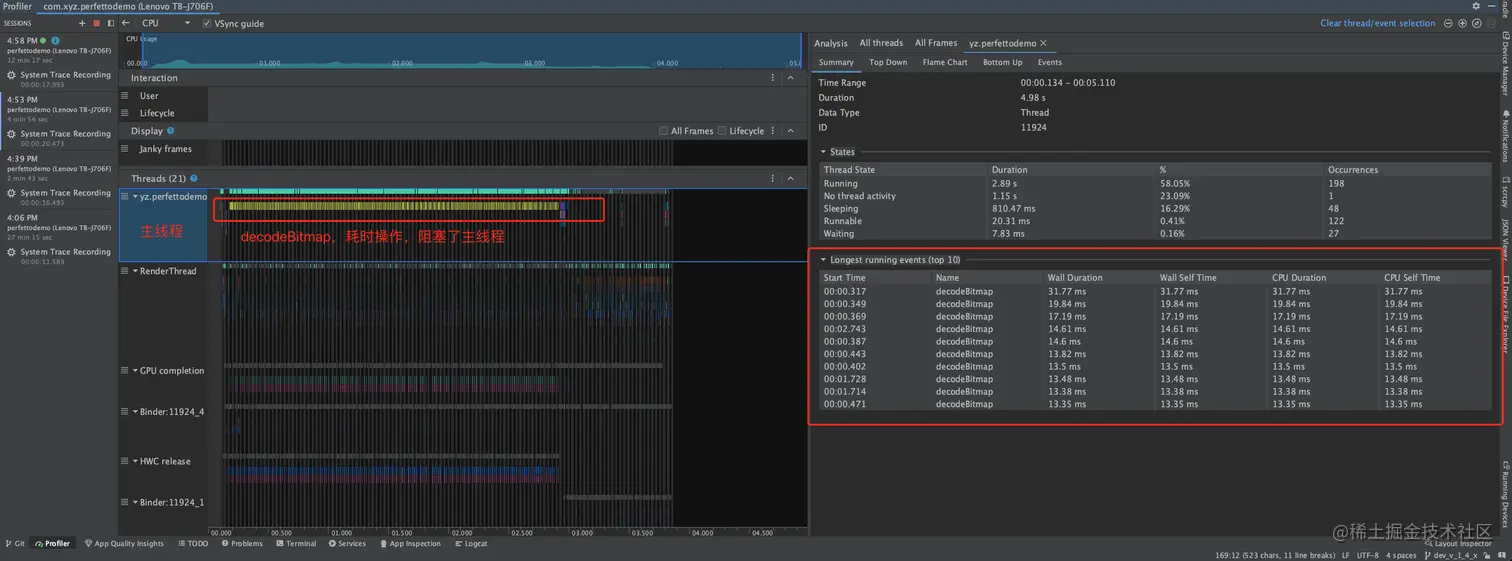Open Threads section options menu

(x=772, y=178)
